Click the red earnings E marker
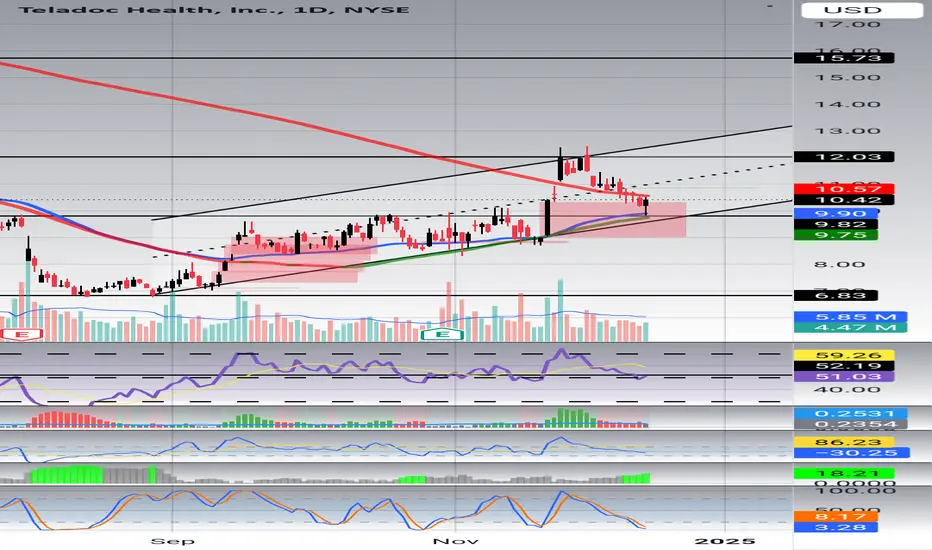The width and height of the screenshot is (932, 550). point(21,335)
